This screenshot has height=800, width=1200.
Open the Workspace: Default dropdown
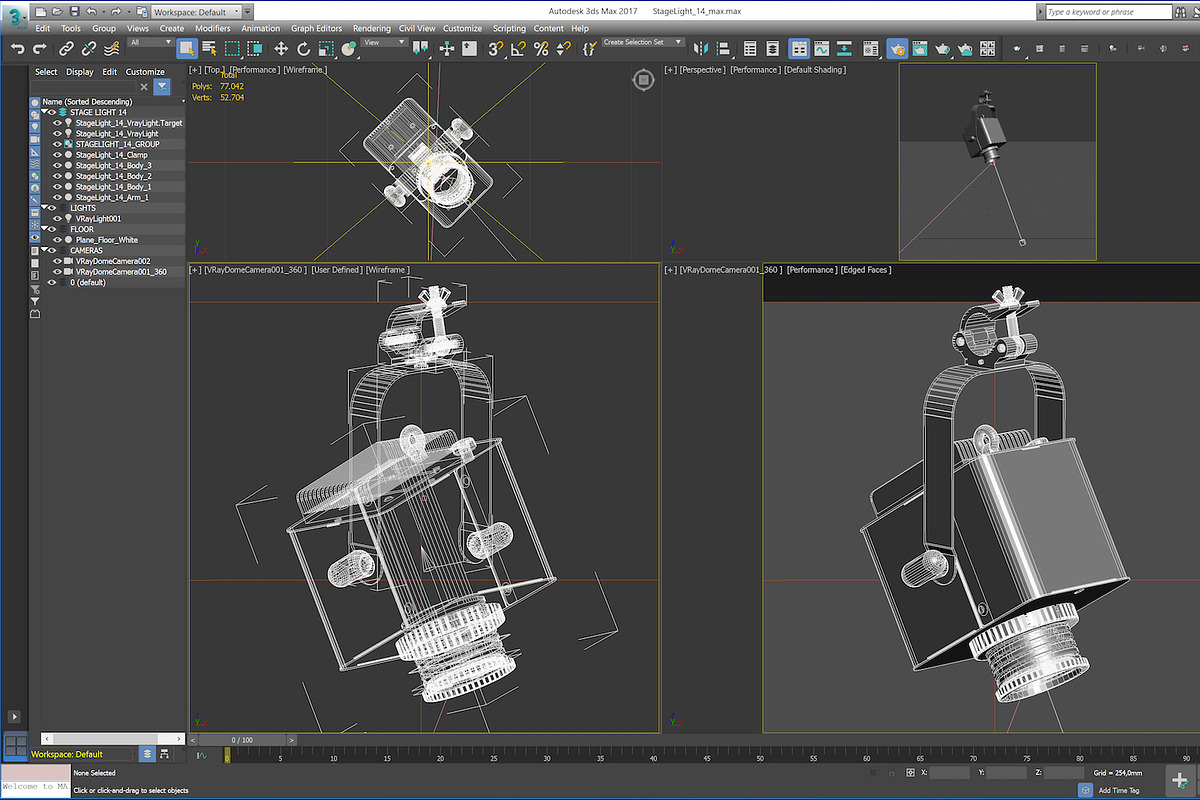point(197,11)
